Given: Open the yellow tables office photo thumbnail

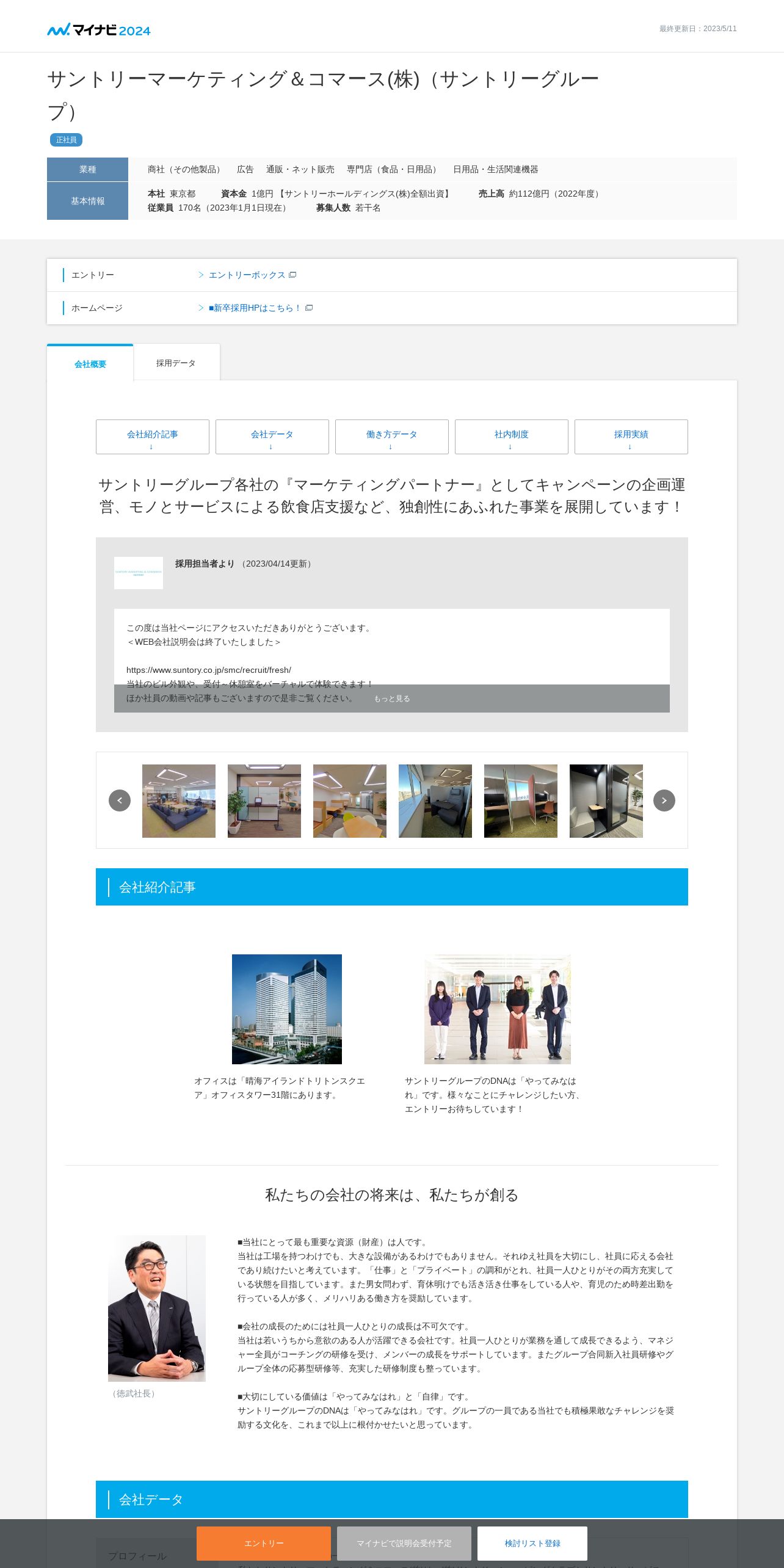Looking at the screenshot, I should (x=350, y=801).
